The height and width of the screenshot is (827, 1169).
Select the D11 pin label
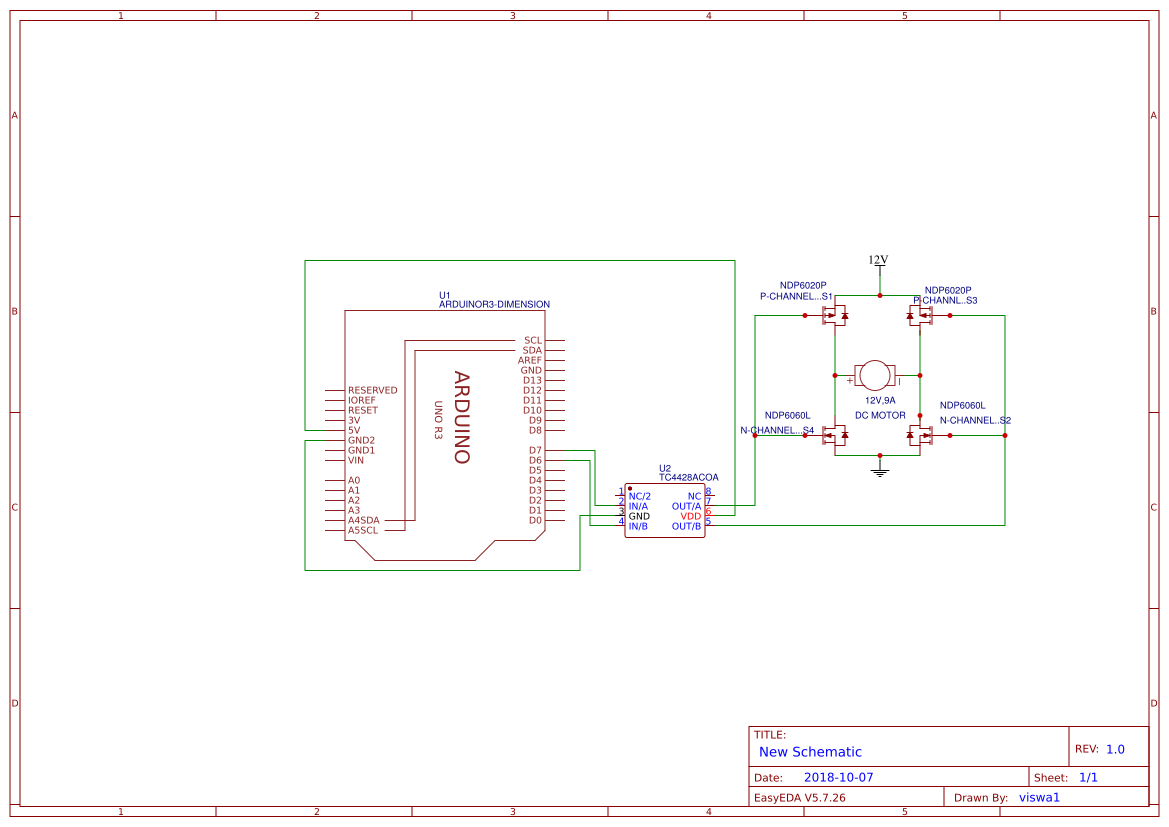point(532,400)
